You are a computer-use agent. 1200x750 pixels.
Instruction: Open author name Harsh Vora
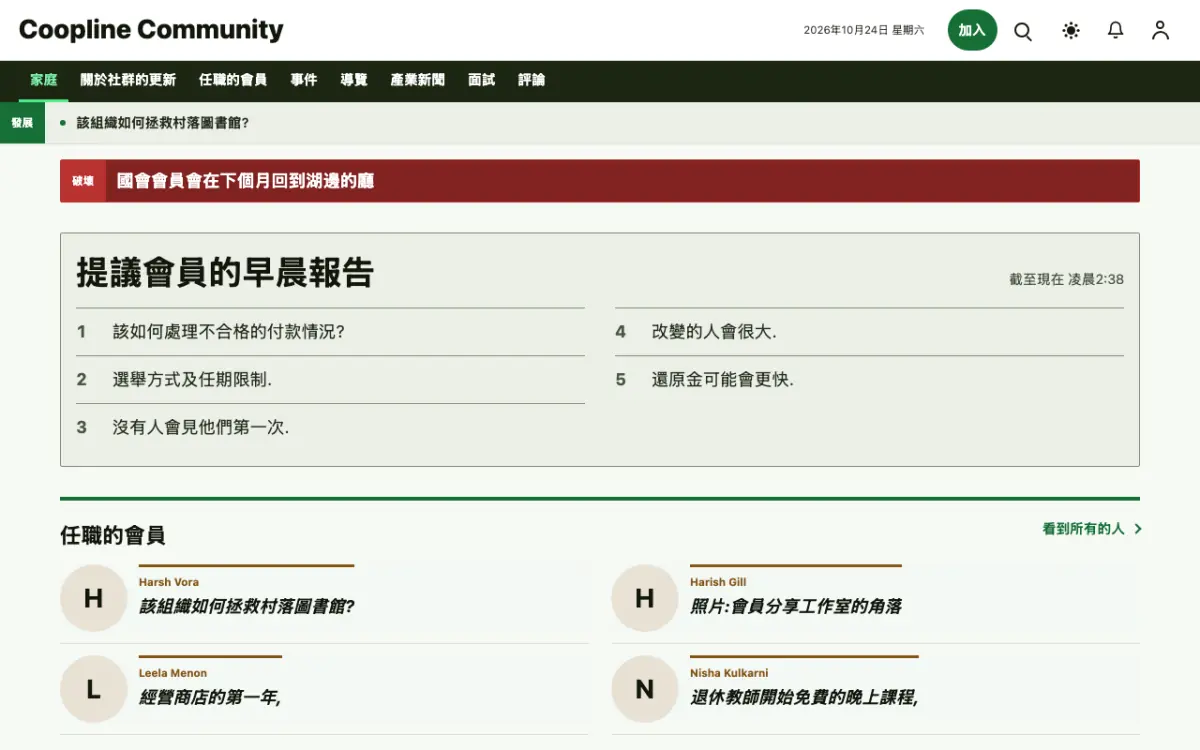point(169,582)
